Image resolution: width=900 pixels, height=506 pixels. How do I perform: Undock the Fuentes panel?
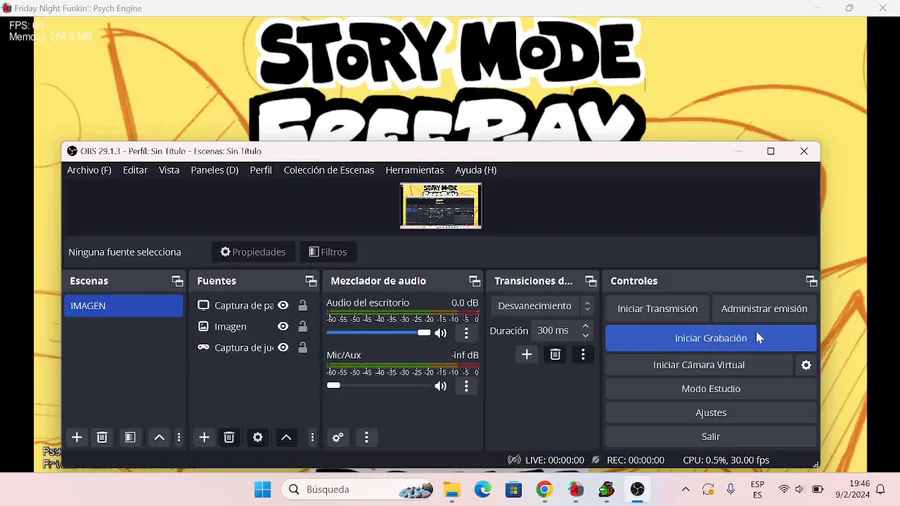click(x=311, y=281)
